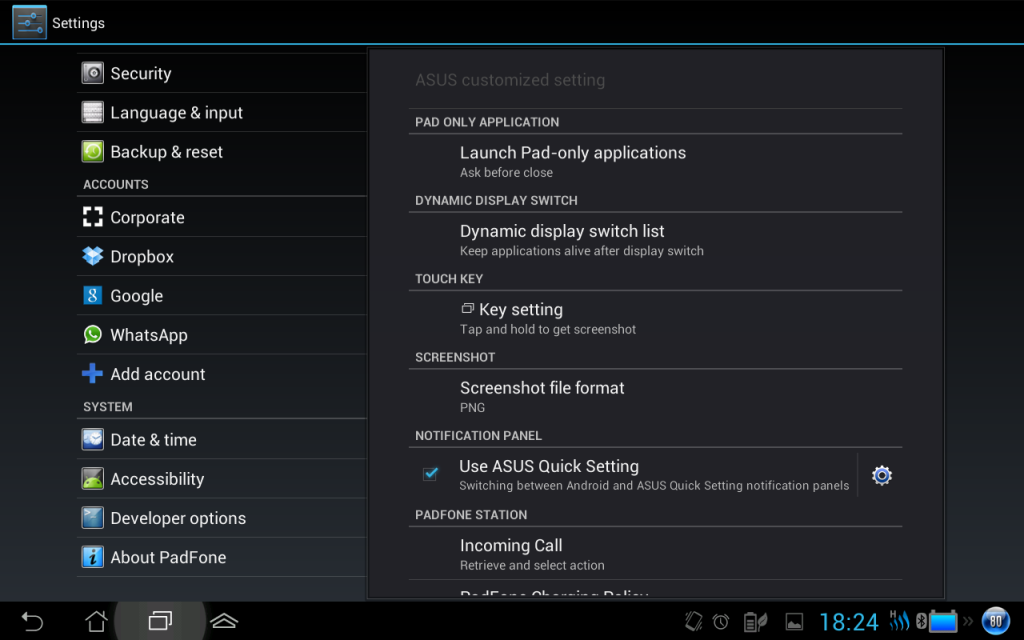Screen dimensions: 1024x640
Task: Tap the mobile signal strength icon
Action: click(x=899, y=620)
